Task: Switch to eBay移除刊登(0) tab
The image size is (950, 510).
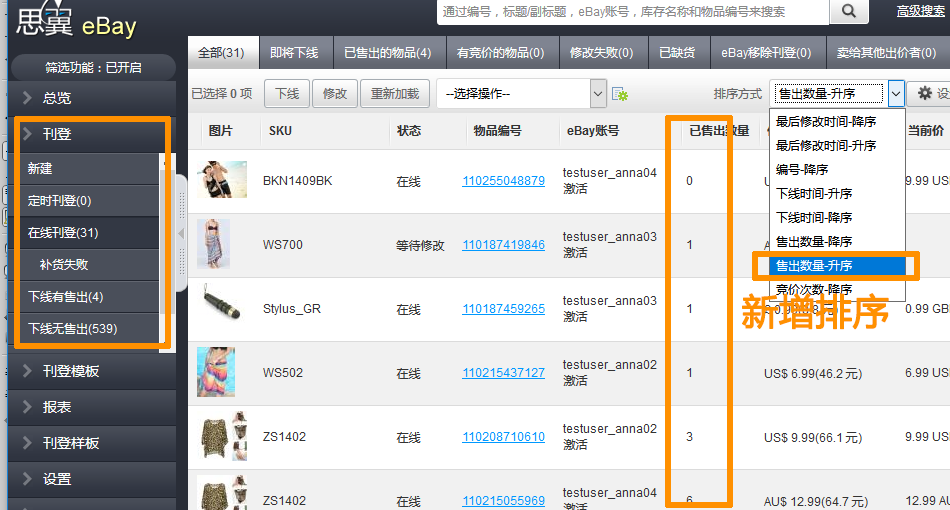Action: tap(766, 53)
